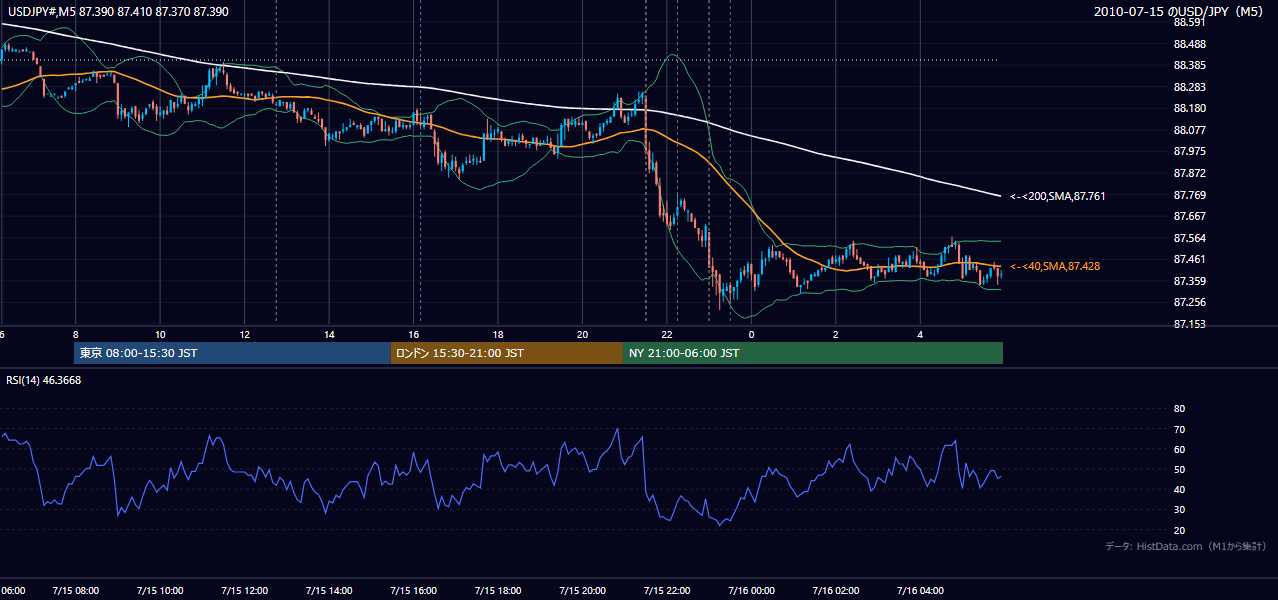The image size is (1278, 600).
Task: Click hour tick 22 below the price chart
Action: [x=667, y=333]
